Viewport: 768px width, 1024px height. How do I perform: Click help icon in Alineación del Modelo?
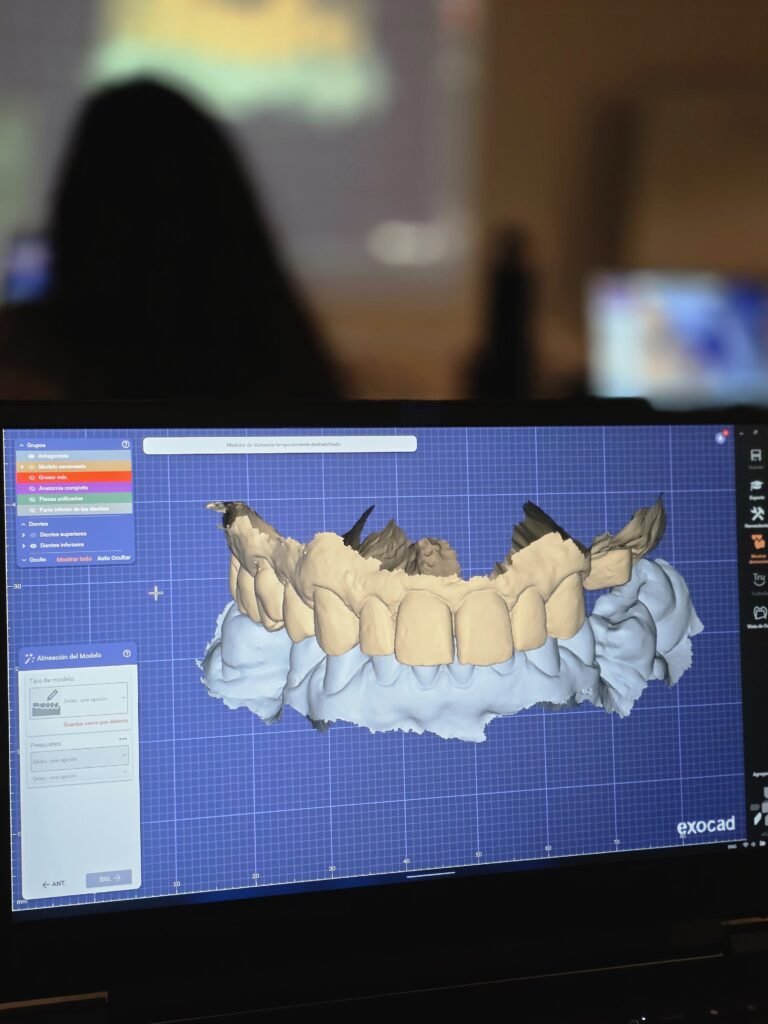[x=127, y=654]
